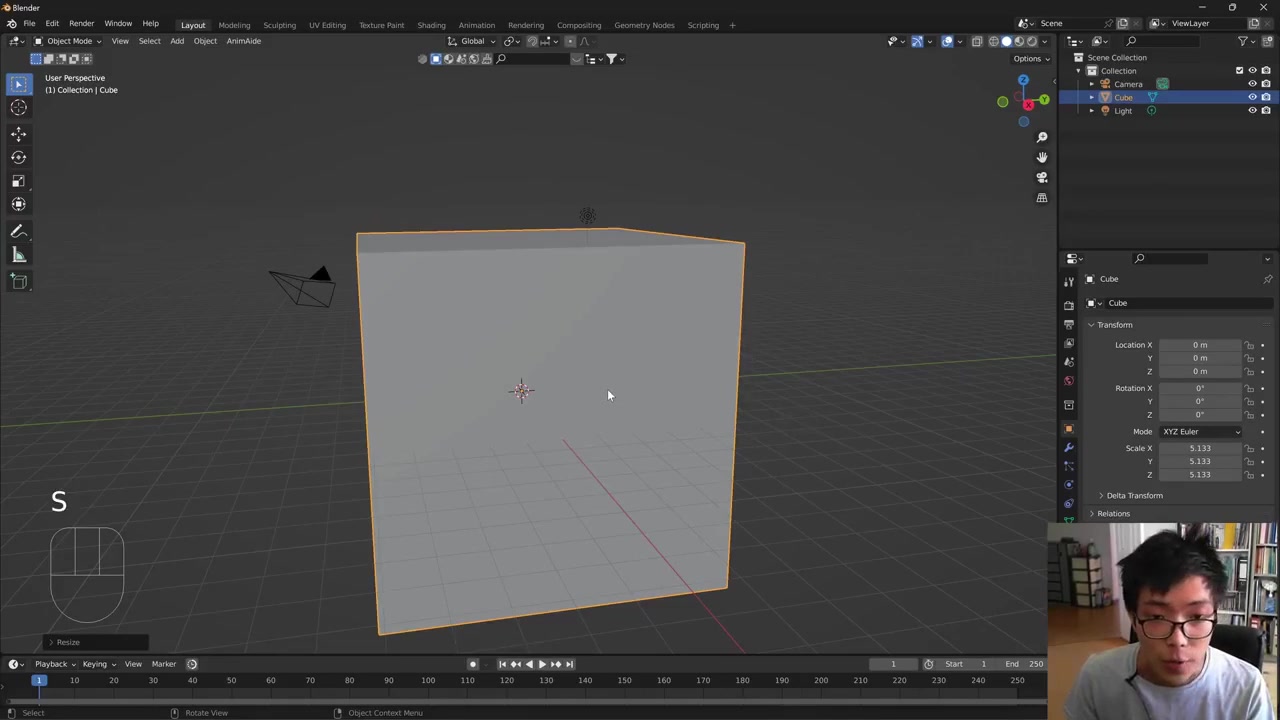The width and height of the screenshot is (1280, 720).
Task: Toggle camera view in the viewport
Action: coord(1041,177)
